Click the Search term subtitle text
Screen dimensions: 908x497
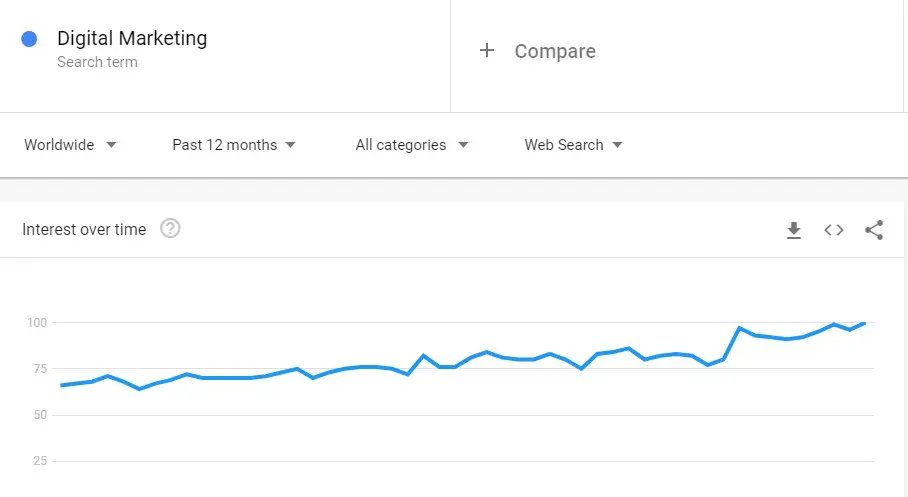97,62
